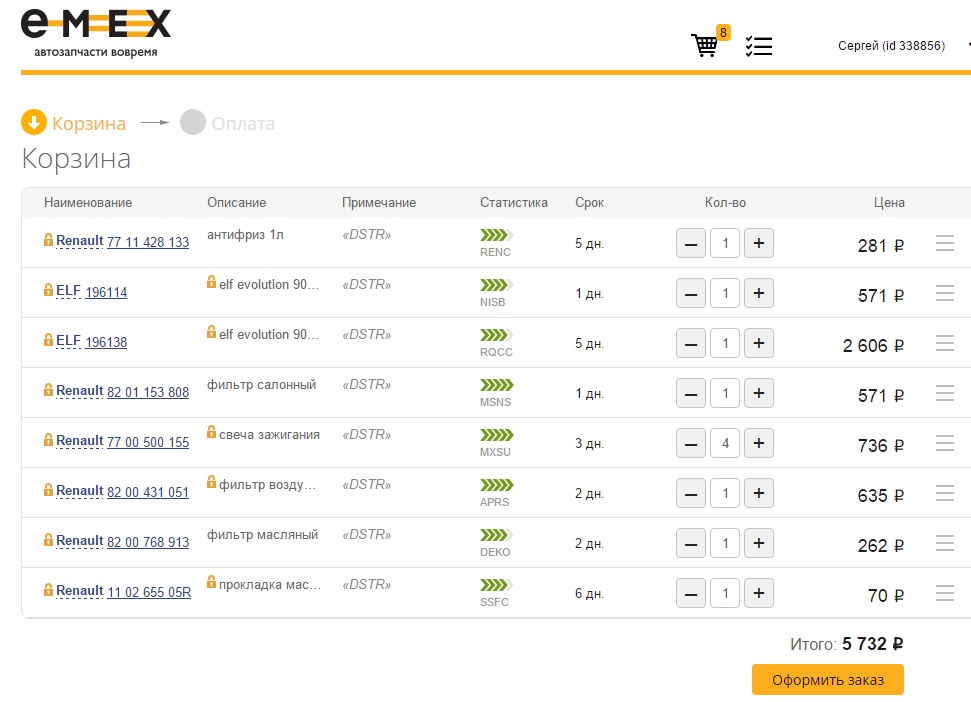Click statistics arrows above MSNS
This screenshot has height=702, width=971.
point(497,385)
